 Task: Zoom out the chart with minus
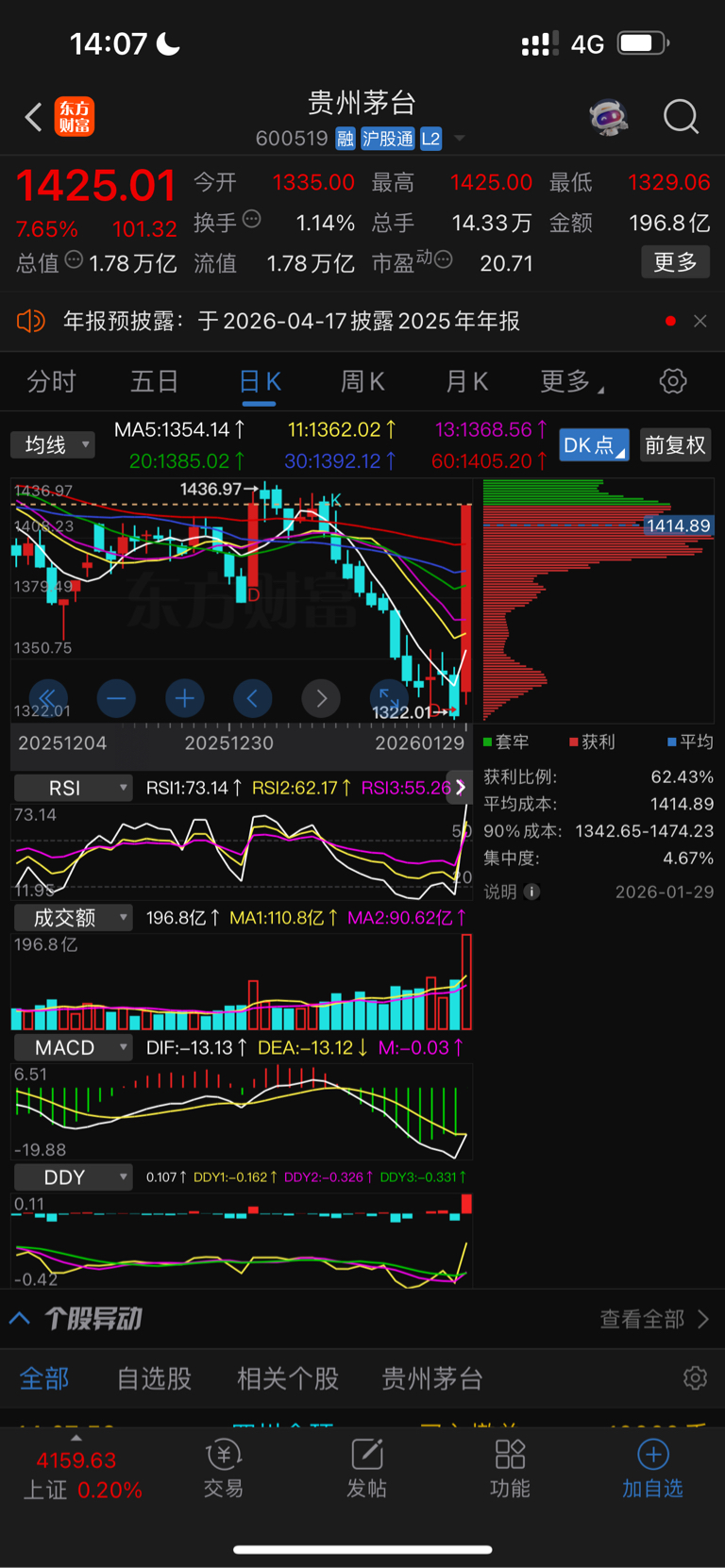point(116,698)
